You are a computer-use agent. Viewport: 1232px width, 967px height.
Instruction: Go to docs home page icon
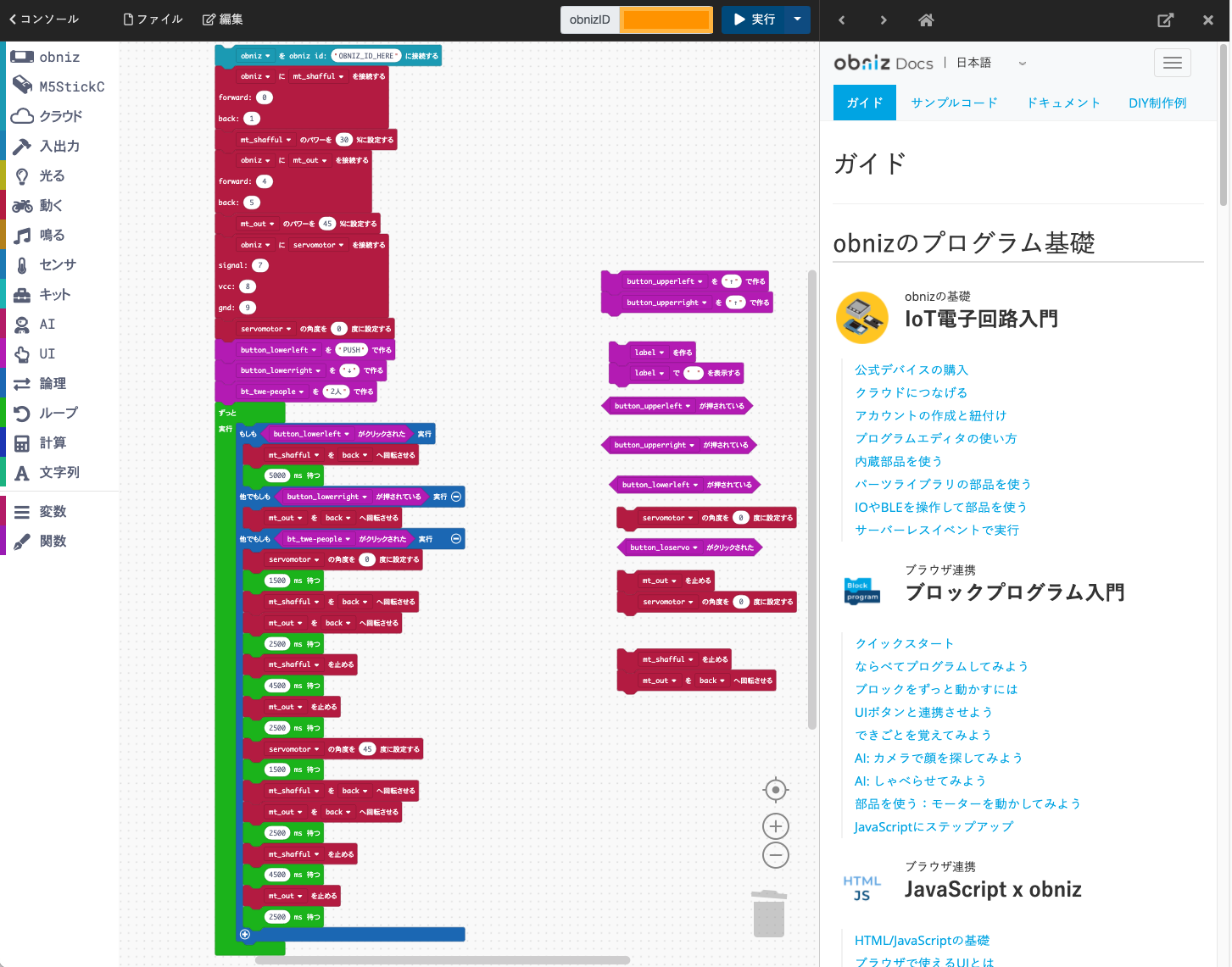(x=926, y=19)
